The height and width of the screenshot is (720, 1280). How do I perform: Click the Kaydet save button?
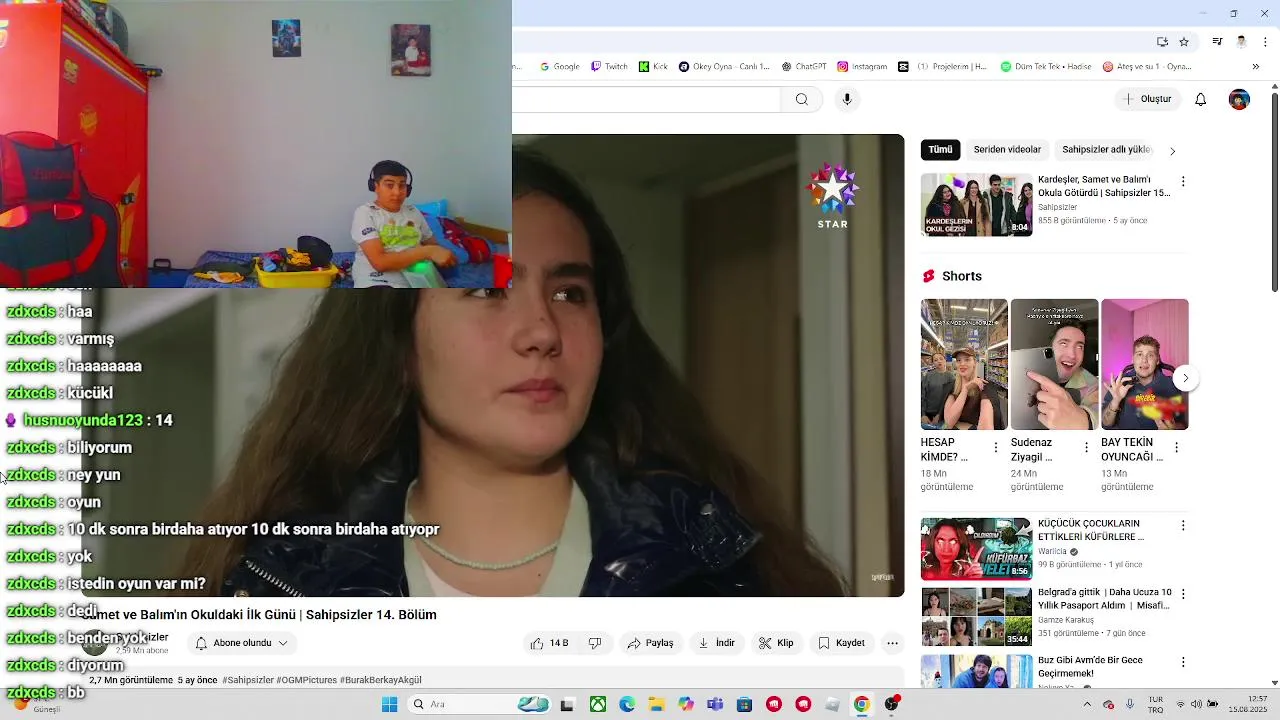click(841, 643)
